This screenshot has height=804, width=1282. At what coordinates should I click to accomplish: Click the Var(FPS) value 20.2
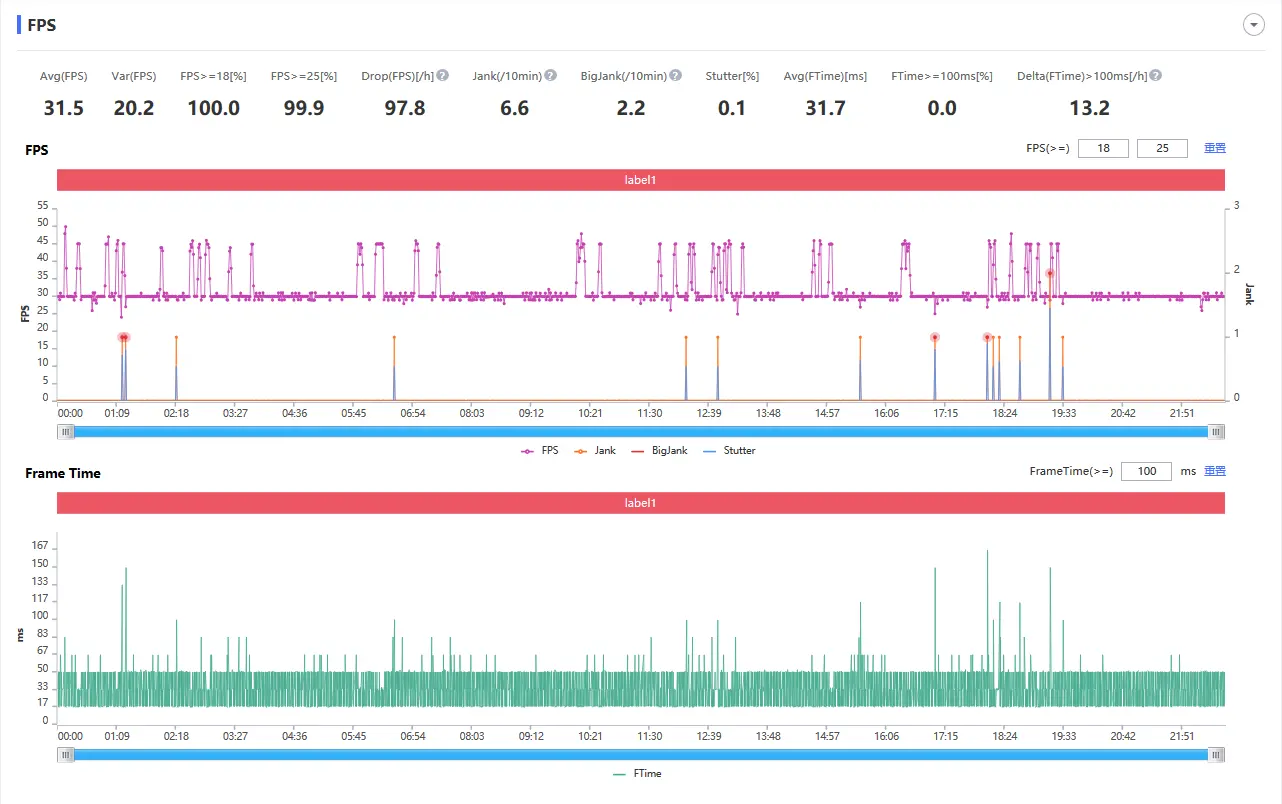click(x=134, y=108)
